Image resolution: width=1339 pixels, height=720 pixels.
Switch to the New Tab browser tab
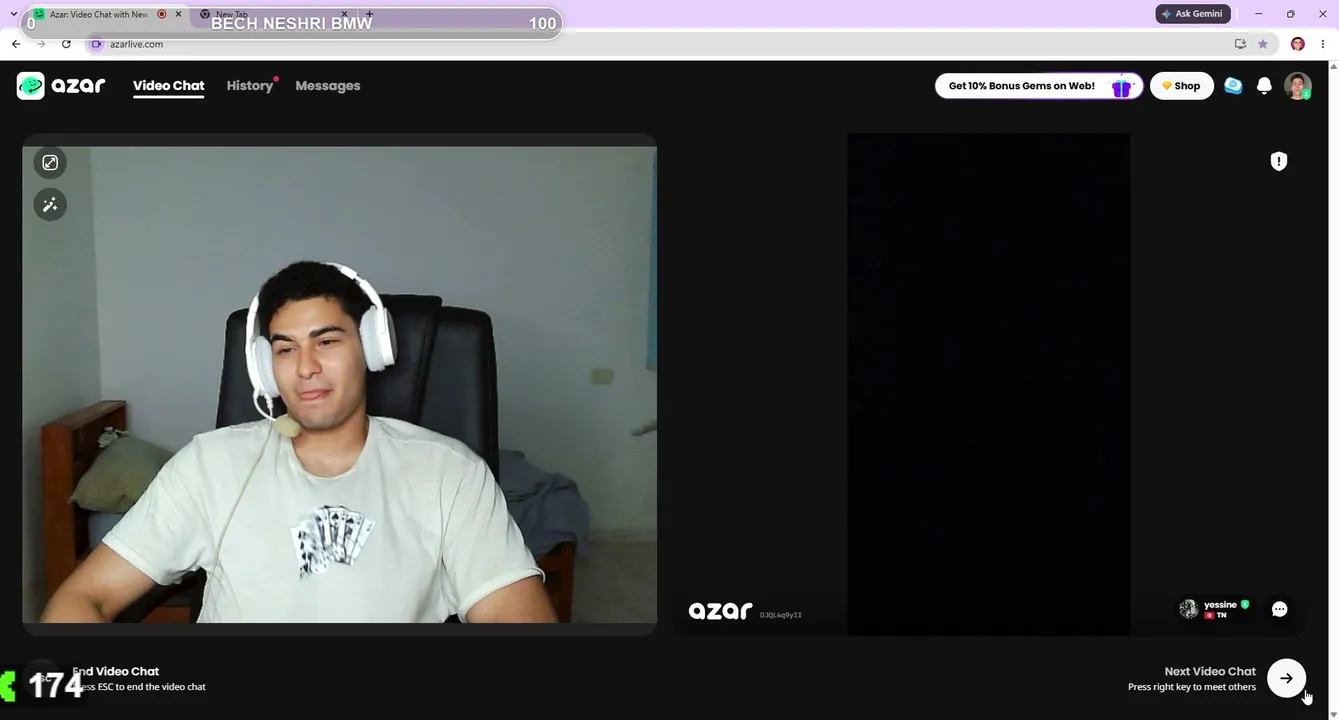270,14
